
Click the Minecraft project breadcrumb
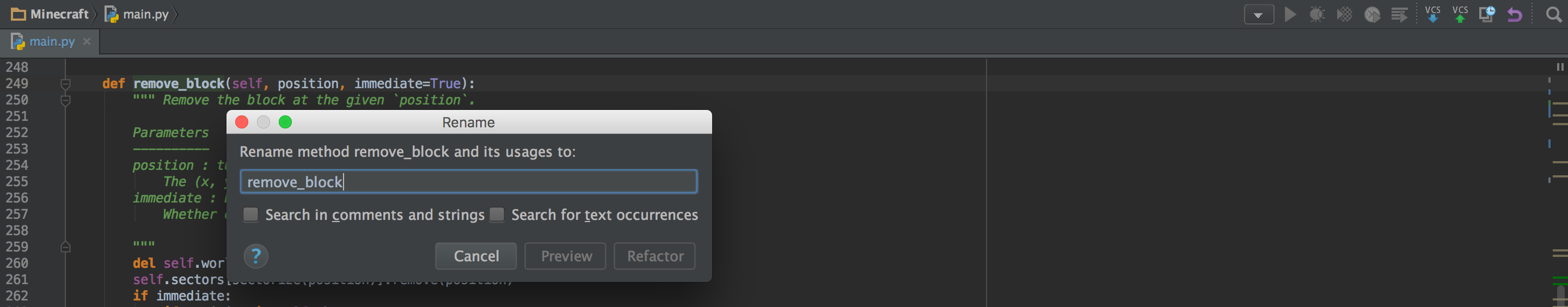[51, 14]
